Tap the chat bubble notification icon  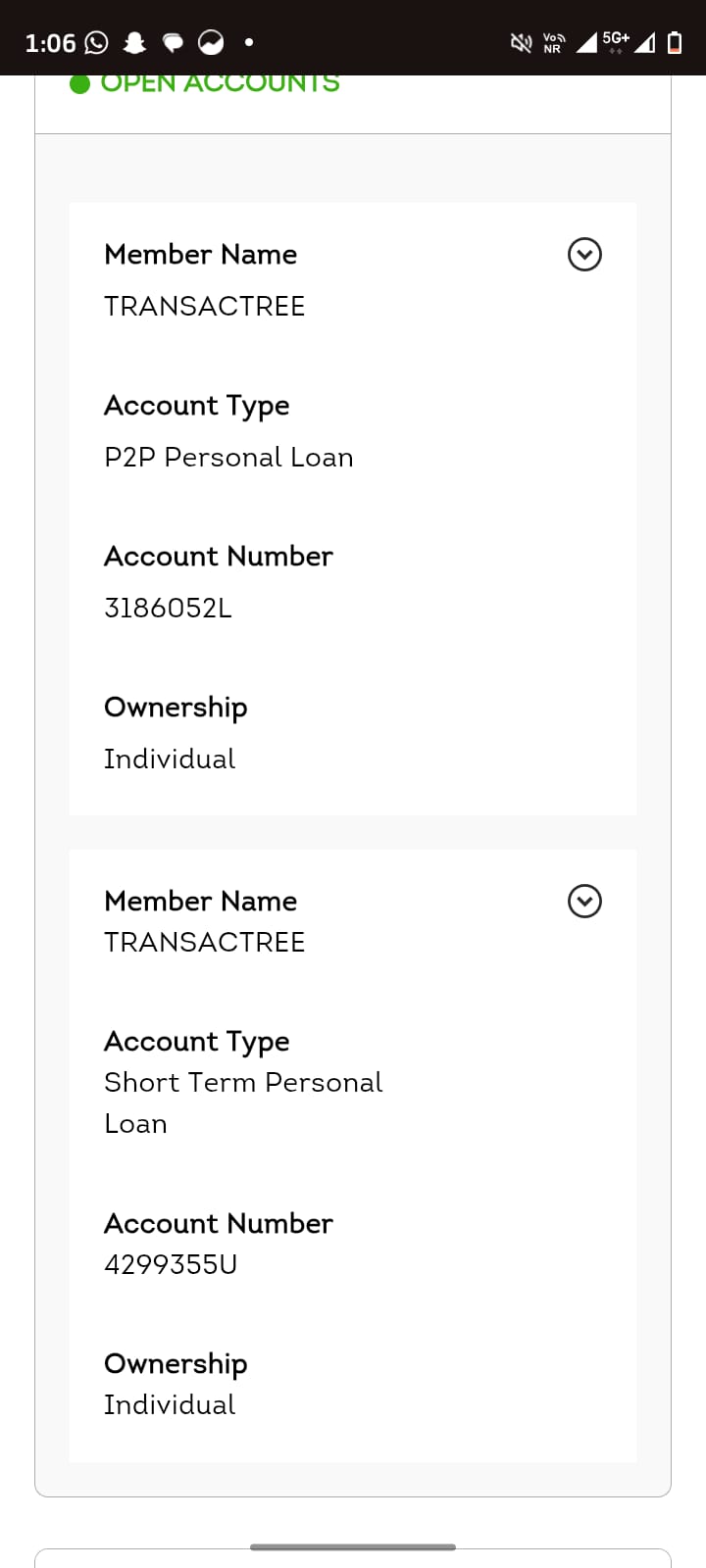[173, 42]
